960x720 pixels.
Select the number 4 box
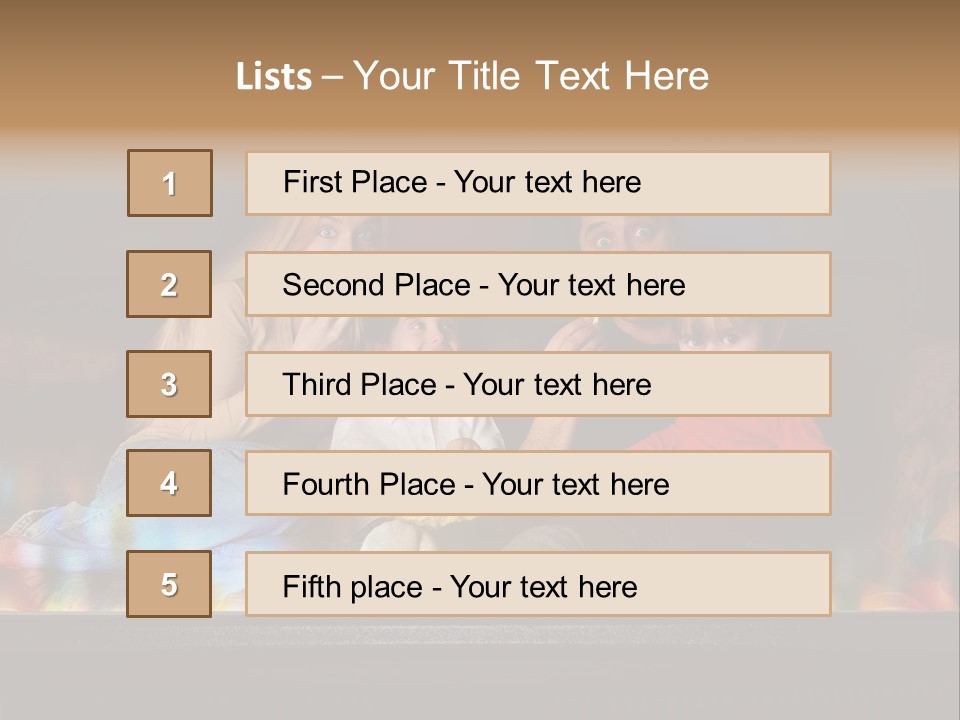[169, 483]
